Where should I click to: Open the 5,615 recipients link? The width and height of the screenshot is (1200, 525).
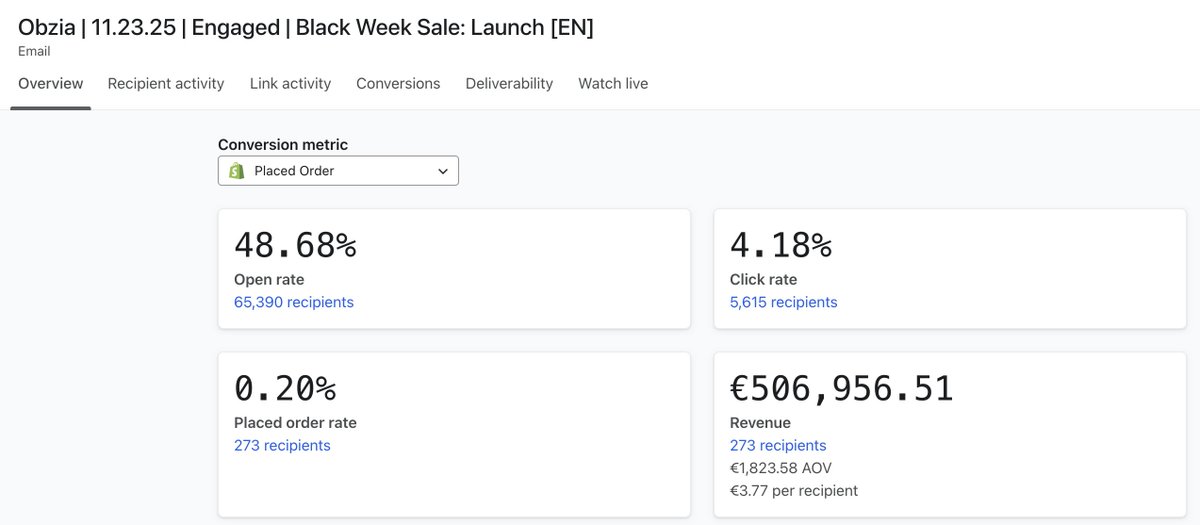click(x=784, y=302)
